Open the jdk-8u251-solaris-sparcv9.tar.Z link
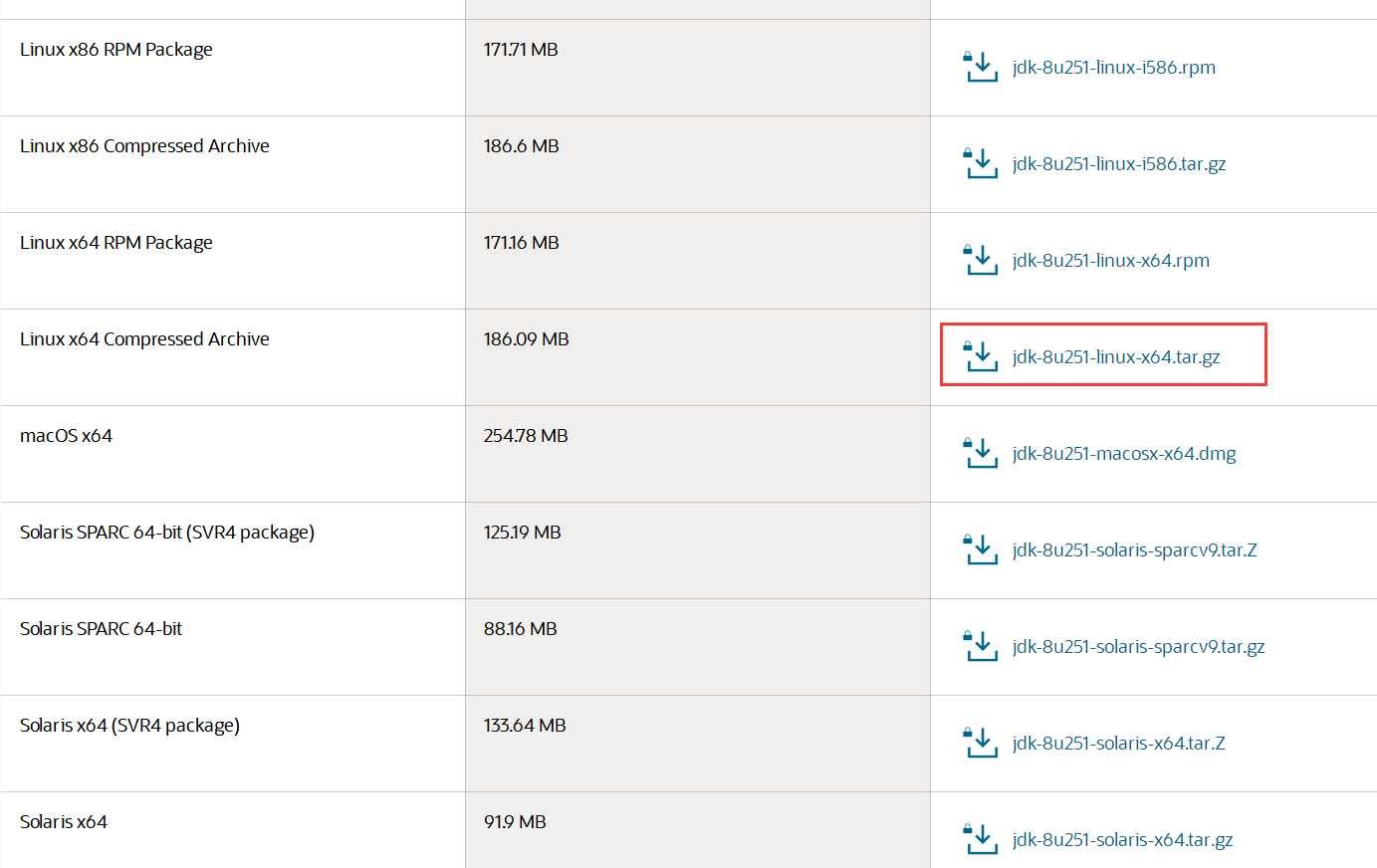The height and width of the screenshot is (868, 1377). point(1134,550)
